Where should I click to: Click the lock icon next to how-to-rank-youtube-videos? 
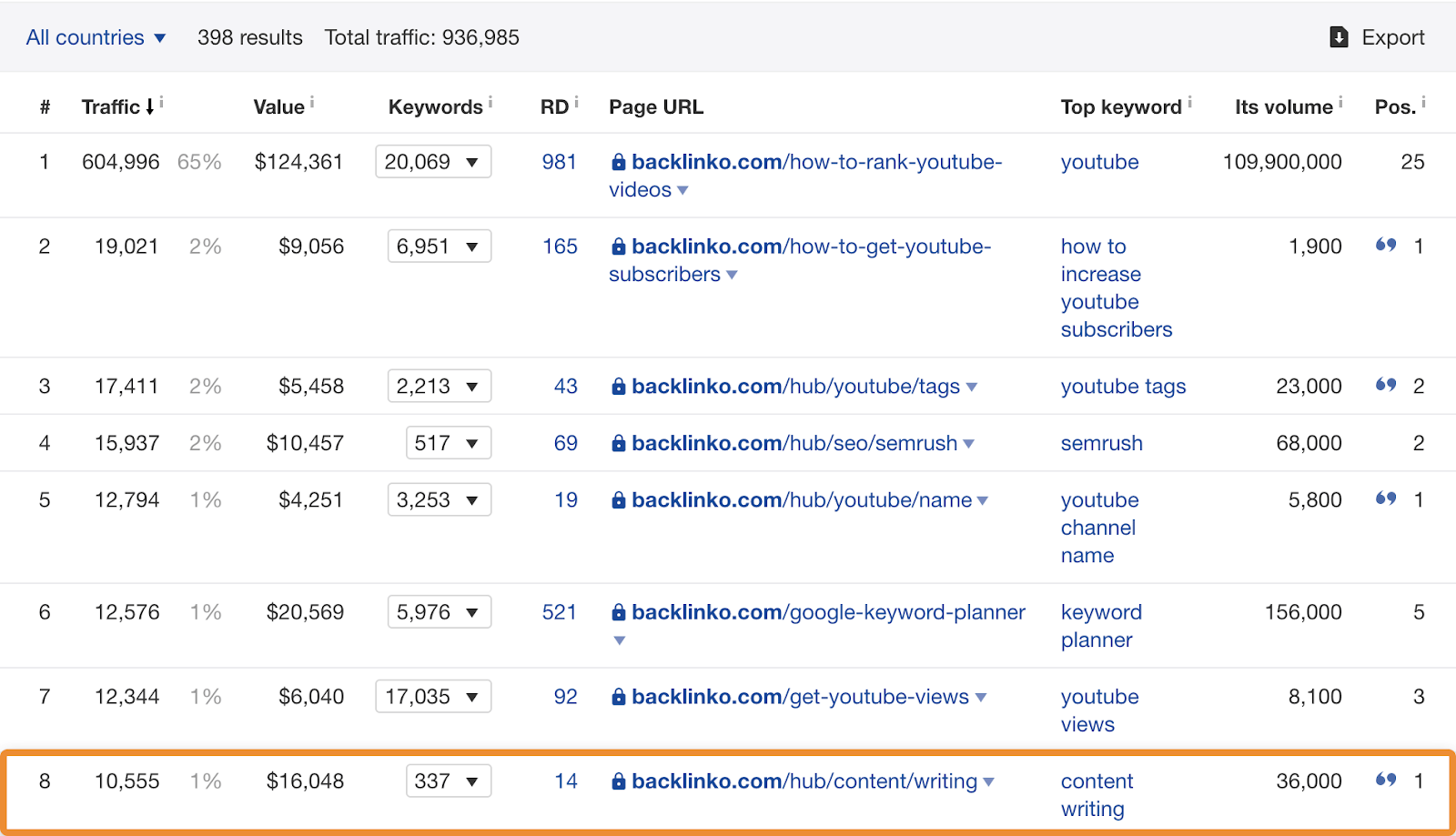point(618,162)
